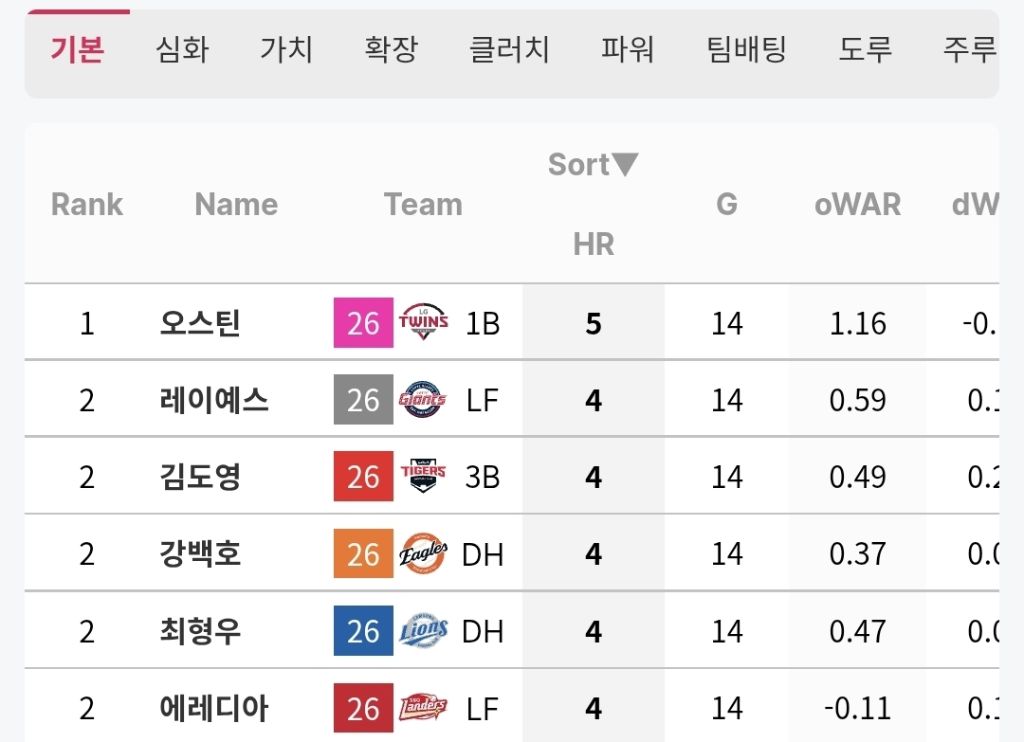This screenshot has height=742, width=1024.
Task: Open player 김도영's profile link
Action: pyautogui.click(x=200, y=476)
